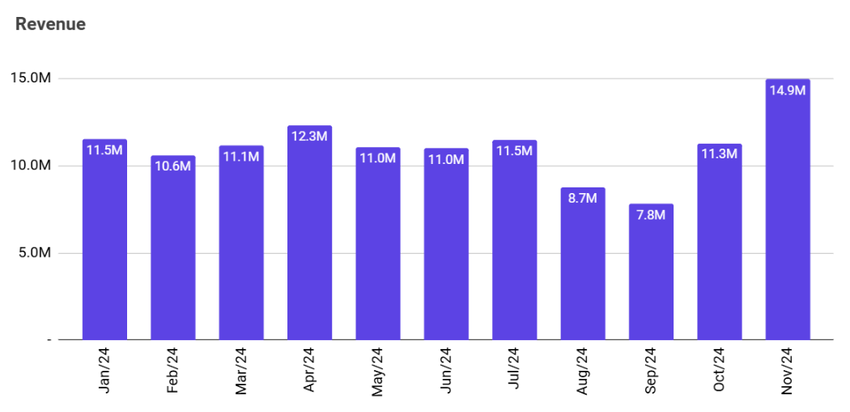Click the May/24 x-axis label
The width and height of the screenshot is (850, 412).
[379, 371]
